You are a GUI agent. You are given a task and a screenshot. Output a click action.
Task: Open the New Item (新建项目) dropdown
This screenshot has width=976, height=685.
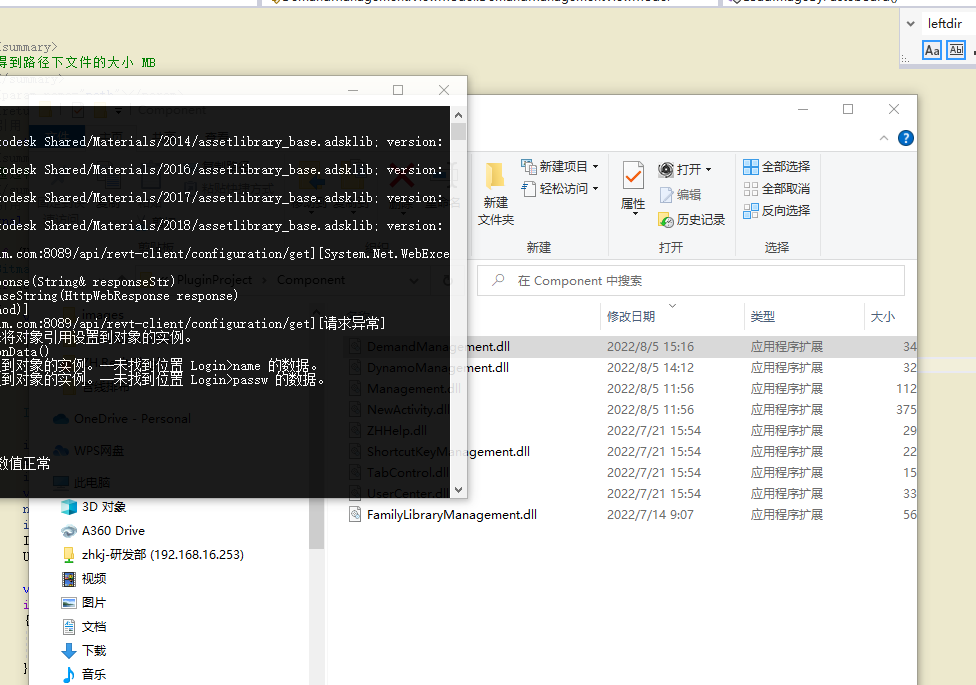click(x=560, y=167)
